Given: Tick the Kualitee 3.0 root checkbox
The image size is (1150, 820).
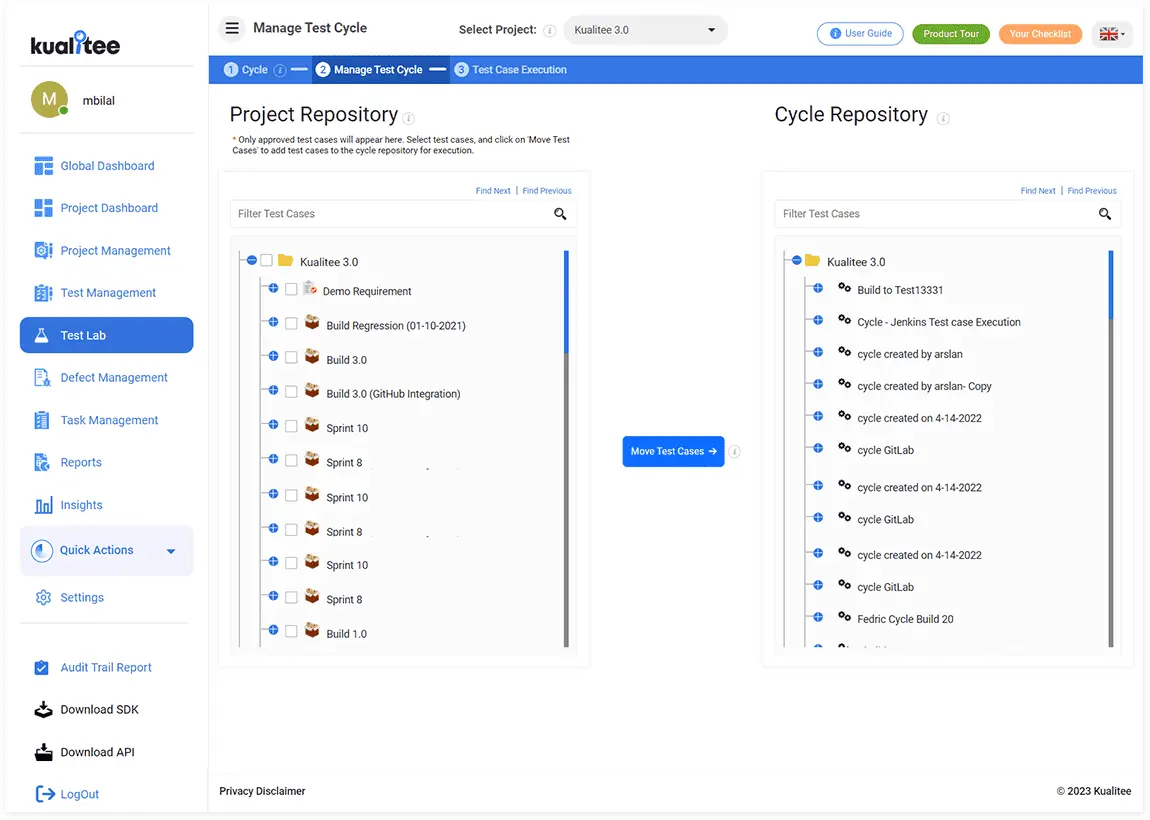Looking at the screenshot, I should pos(266,260).
